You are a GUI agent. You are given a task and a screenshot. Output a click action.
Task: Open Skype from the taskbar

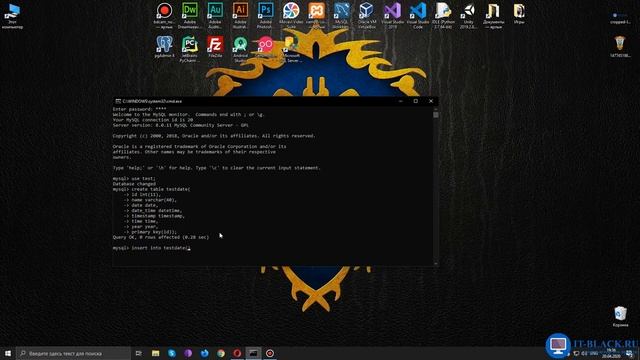pyautogui.click(x=172, y=353)
